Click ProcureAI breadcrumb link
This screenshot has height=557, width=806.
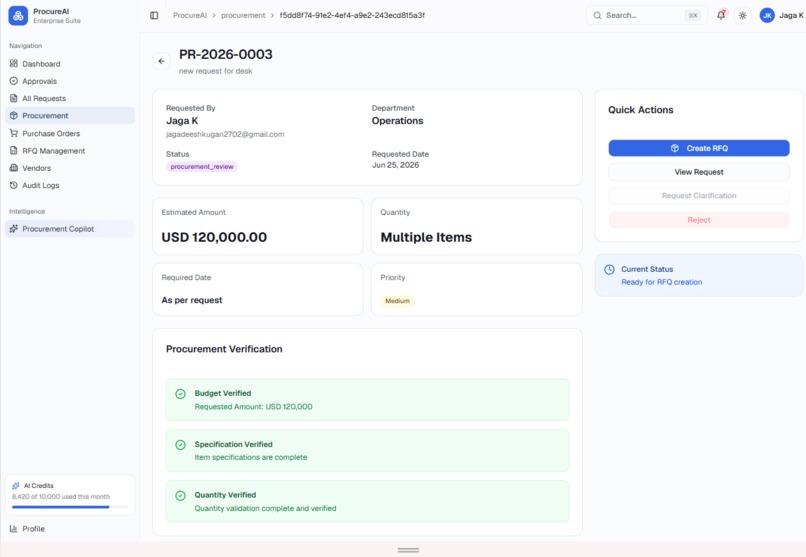(x=190, y=15)
